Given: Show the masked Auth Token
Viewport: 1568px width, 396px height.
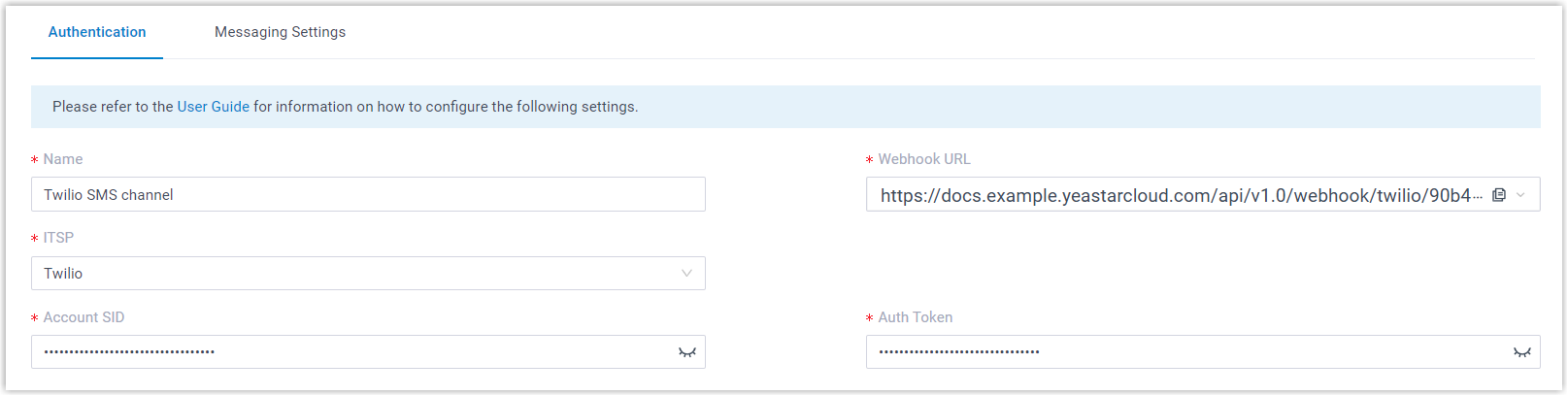Looking at the screenshot, I should (1521, 352).
